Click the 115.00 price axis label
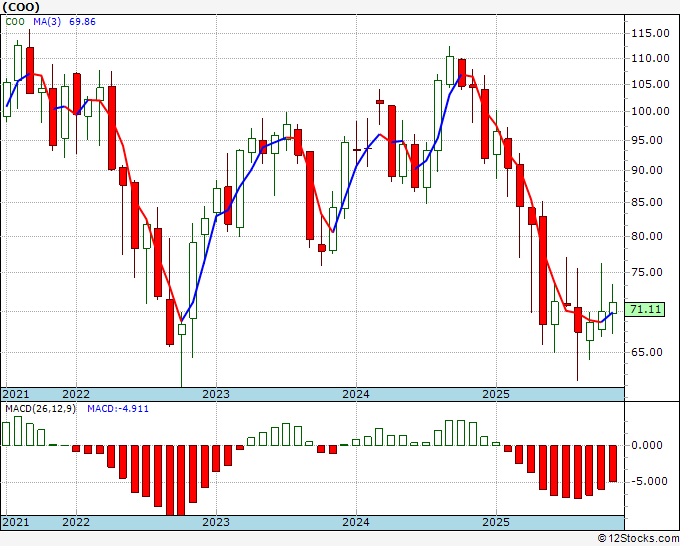Screen dimensions: 680x546 pyautogui.click(x=650, y=33)
